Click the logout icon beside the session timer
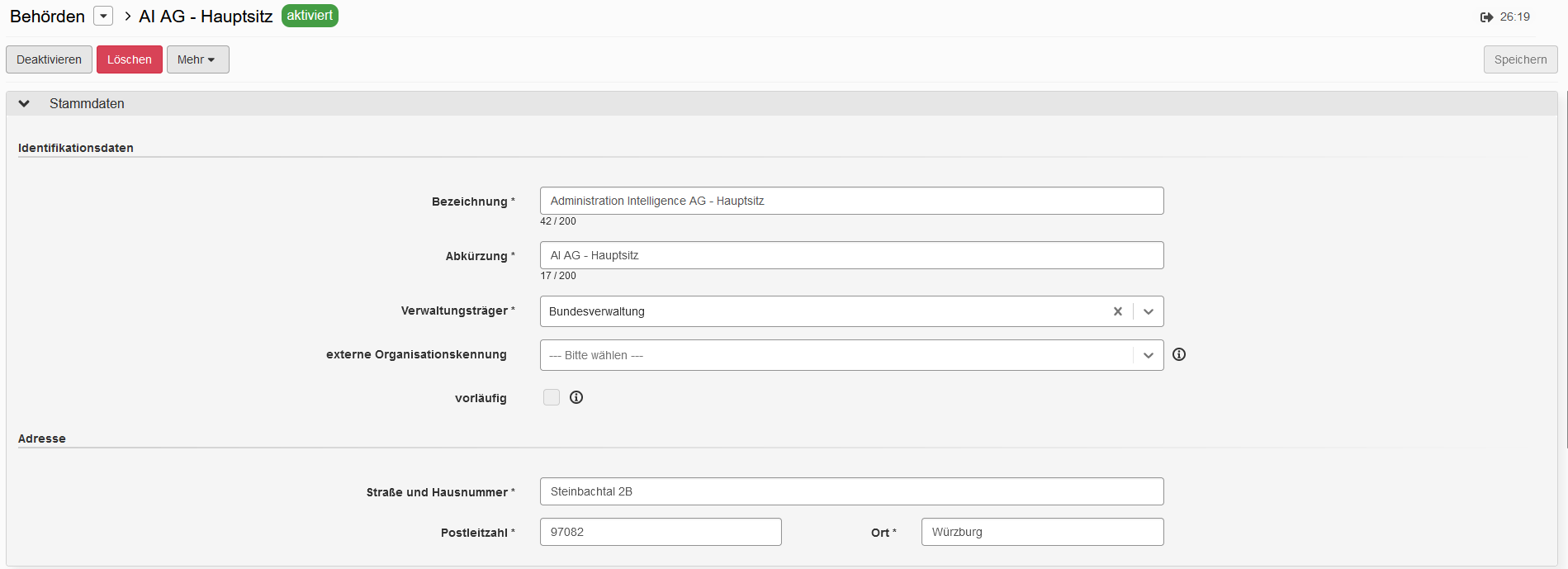This screenshot has width=1568, height=569. pyautogui.click(x=1486, y=17)
